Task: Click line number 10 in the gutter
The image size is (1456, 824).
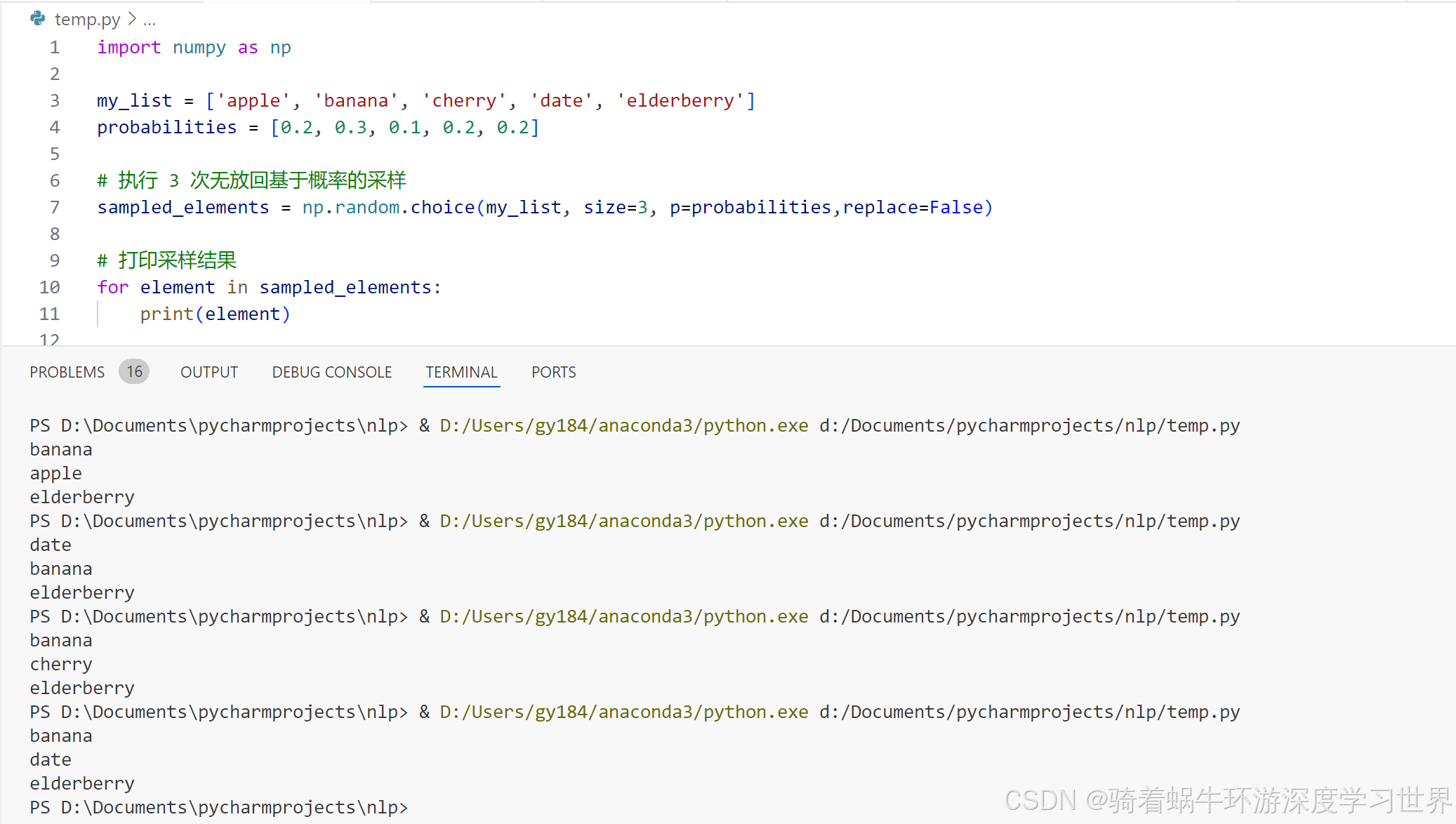Action: [50, 287]
